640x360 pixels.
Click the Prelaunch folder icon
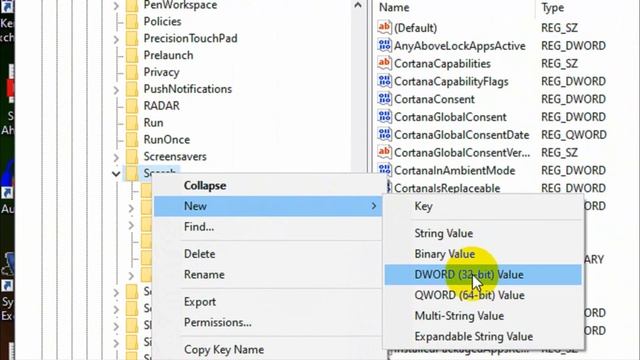point(132,55)
